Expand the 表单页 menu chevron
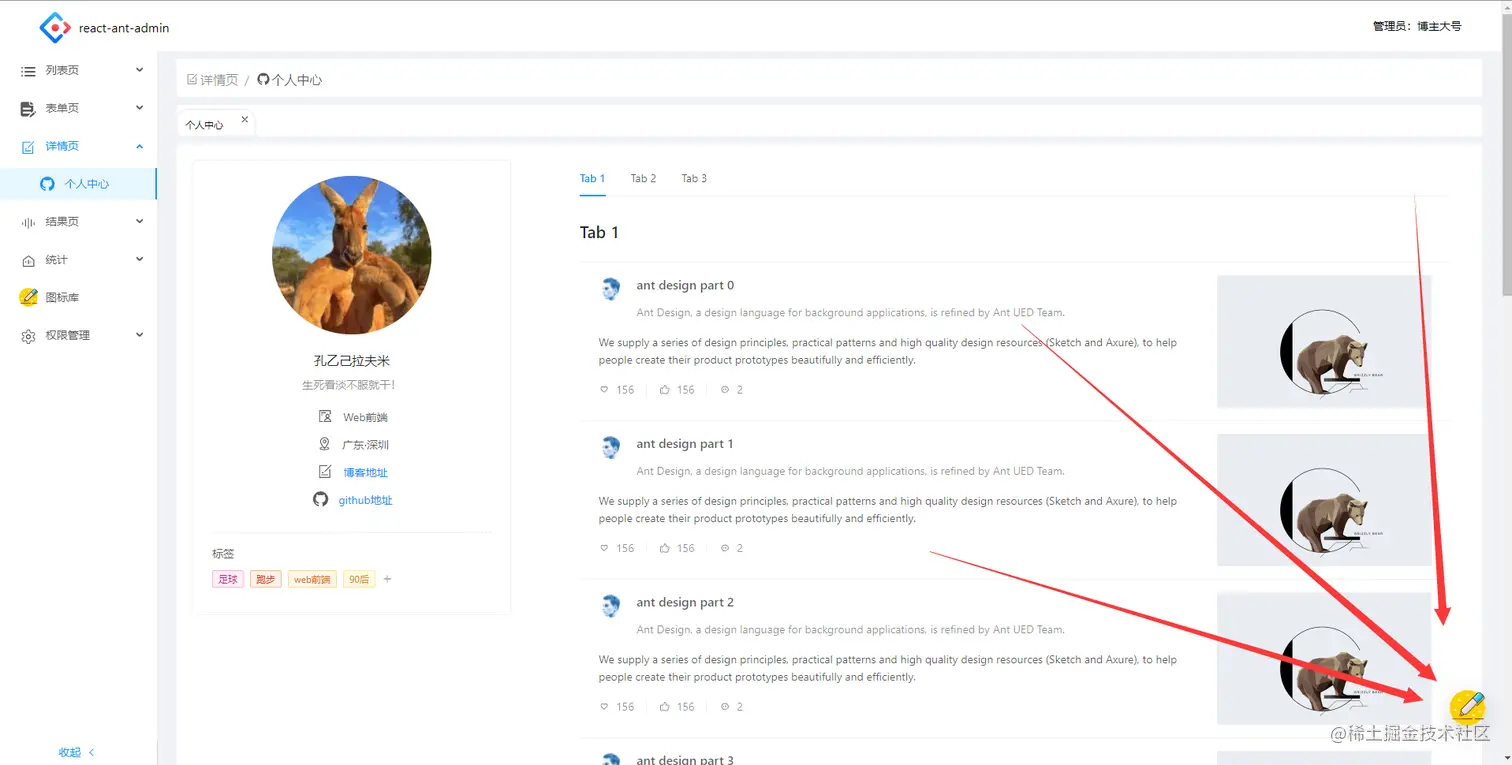This screenshot has width=1512, height=765. pyautogui.click(x=140, y=108)
